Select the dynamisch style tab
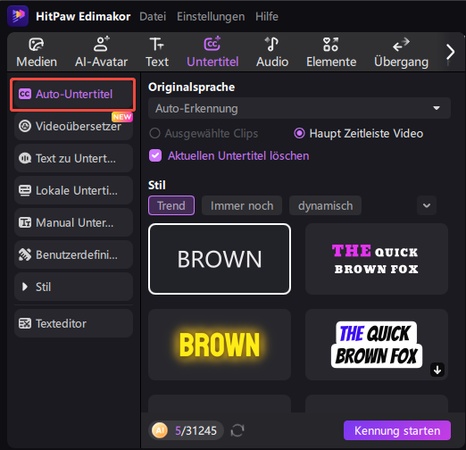The image size is (466, 450). pos(325,206)
